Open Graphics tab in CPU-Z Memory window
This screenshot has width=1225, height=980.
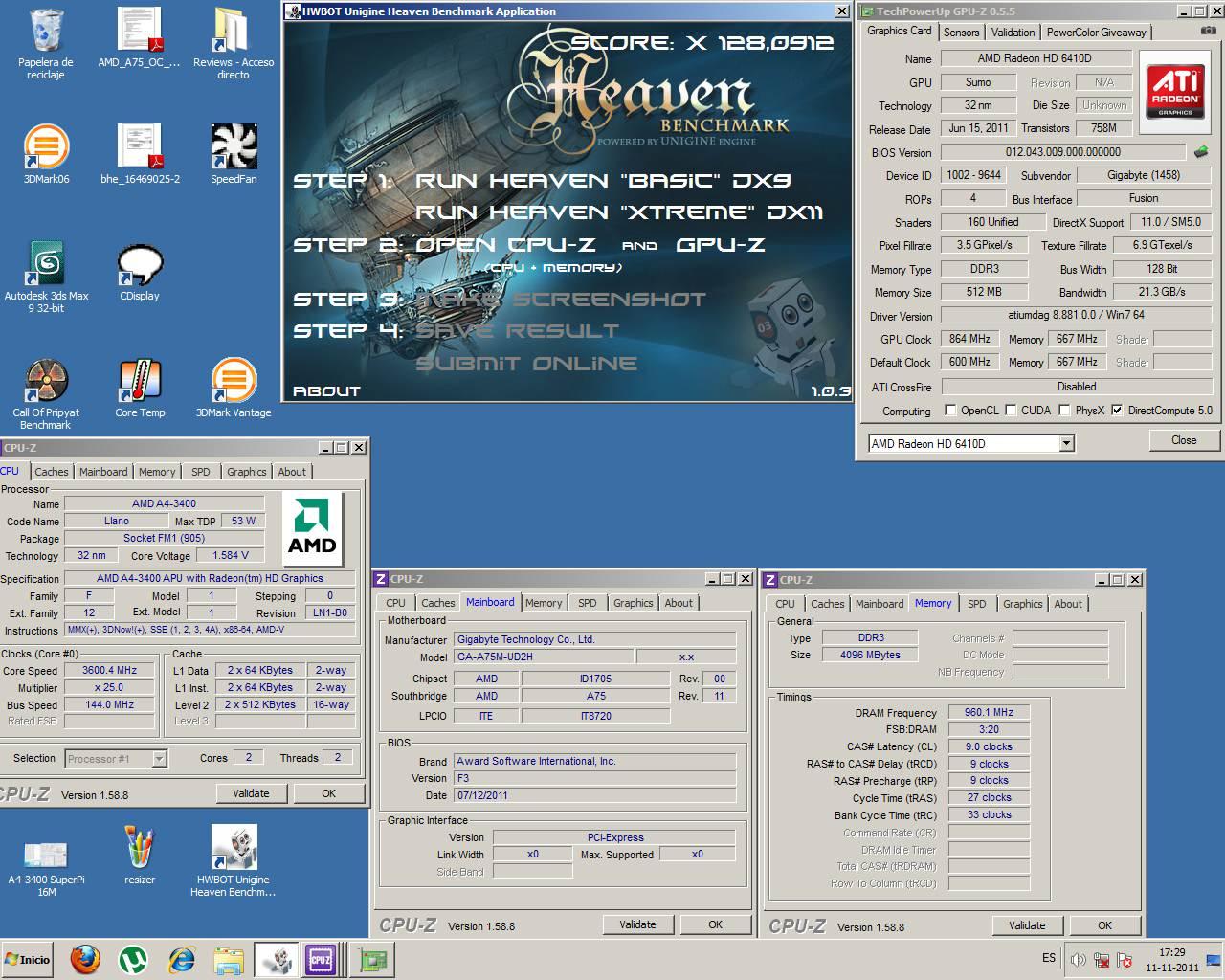coord(1023,604)
